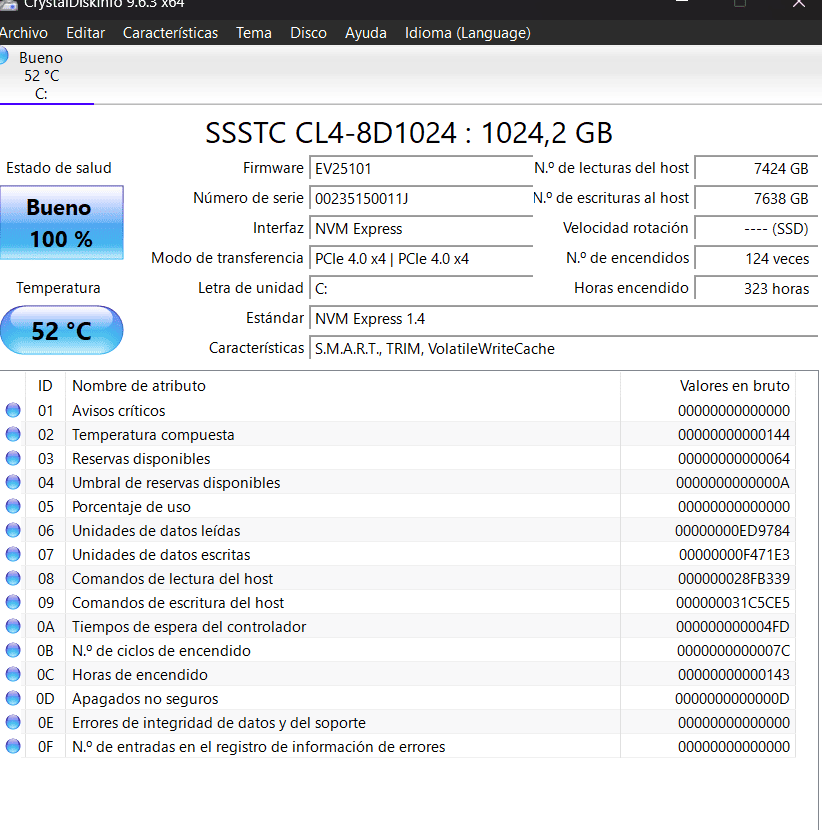Open the Editar menu
The image size is (822, 830).
pyautogui.click(x=85, y=33)
